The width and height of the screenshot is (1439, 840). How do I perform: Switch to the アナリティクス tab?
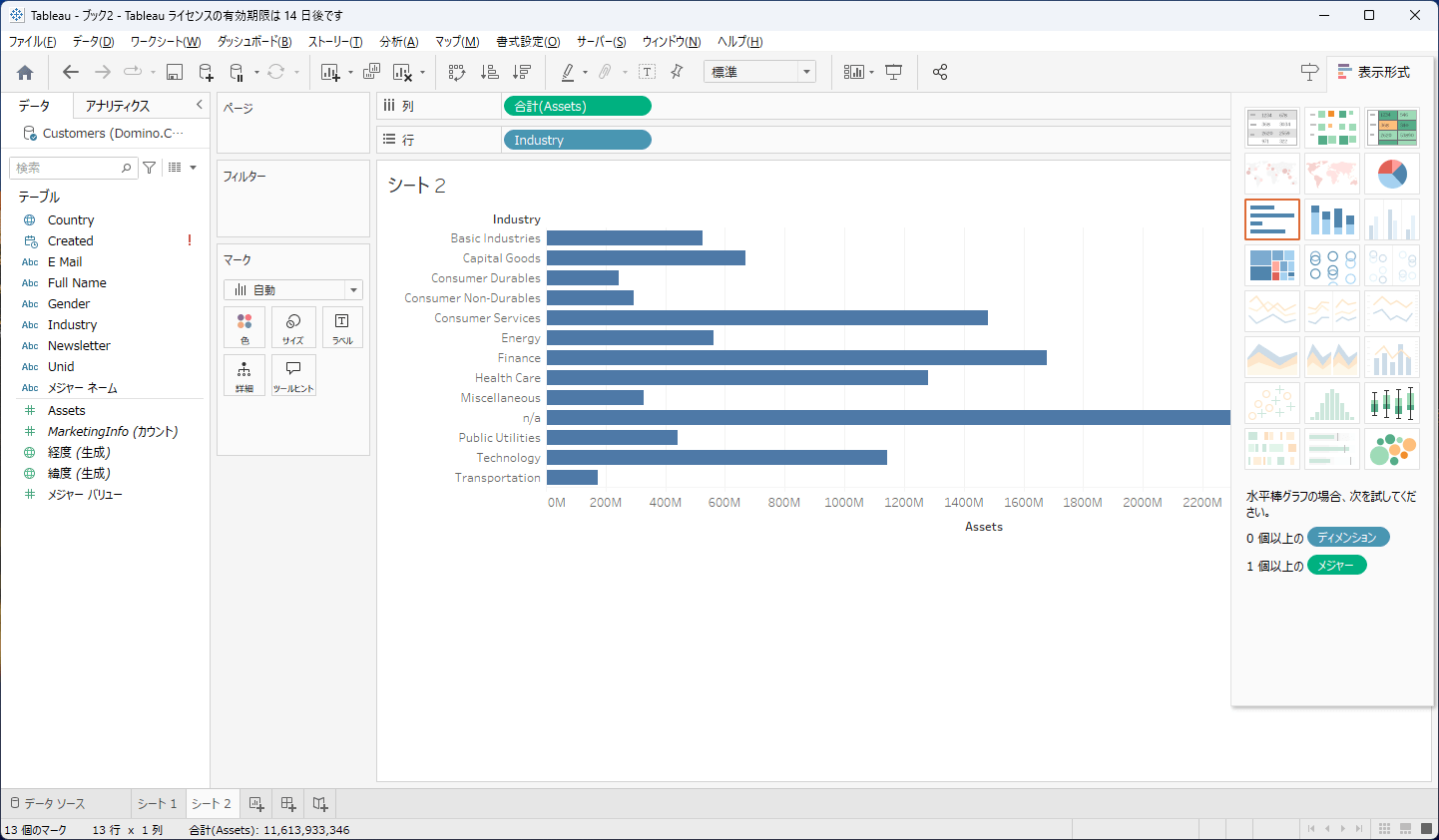(x=118, y=106)
